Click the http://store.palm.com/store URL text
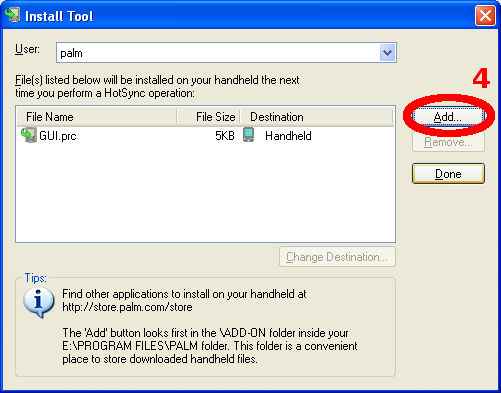The width and height of the screenshot is (501, 393). click(127, 307)
